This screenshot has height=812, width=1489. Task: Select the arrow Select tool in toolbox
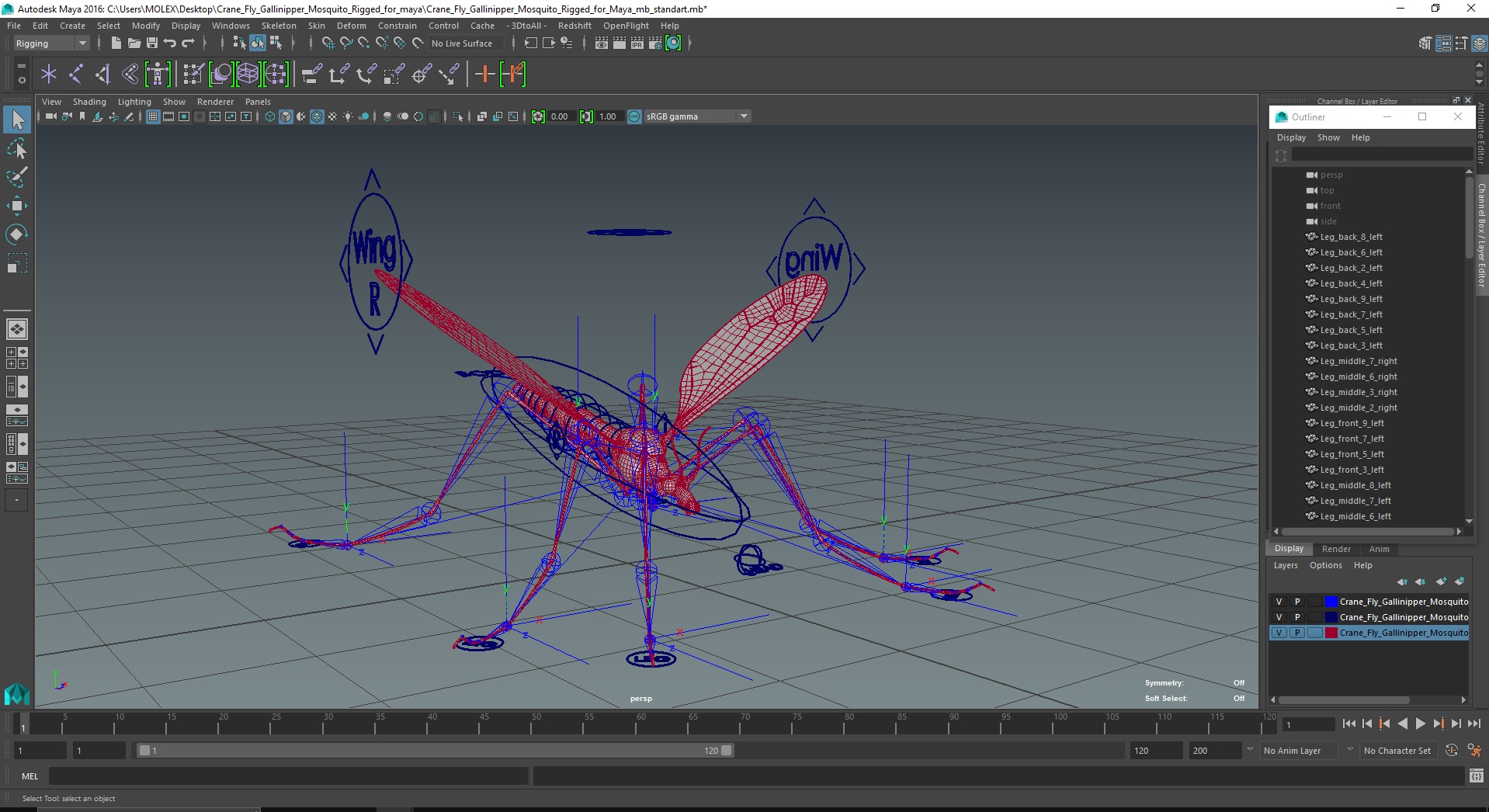click(17, 120)
